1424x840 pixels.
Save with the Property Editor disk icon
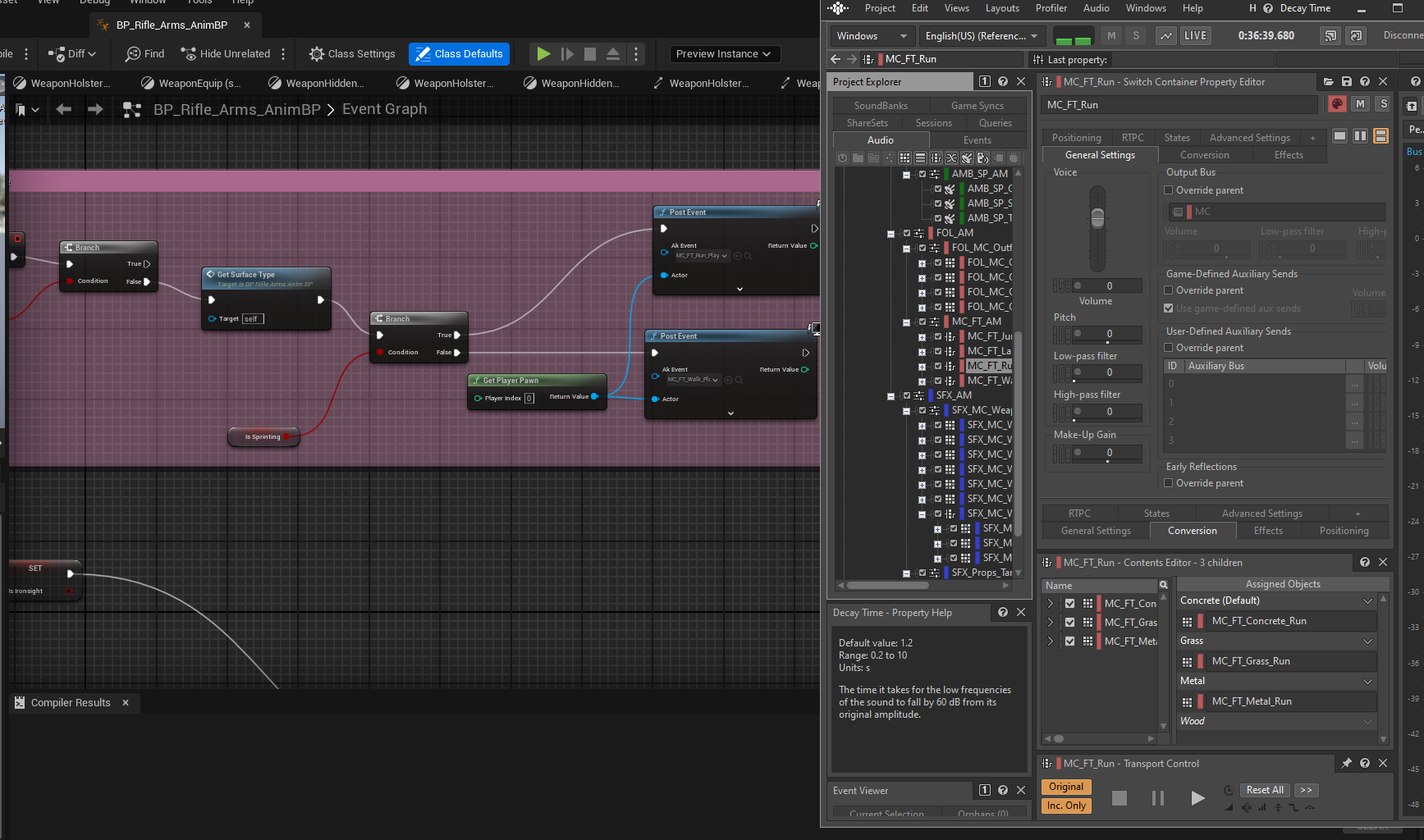tap(1347, 82)
